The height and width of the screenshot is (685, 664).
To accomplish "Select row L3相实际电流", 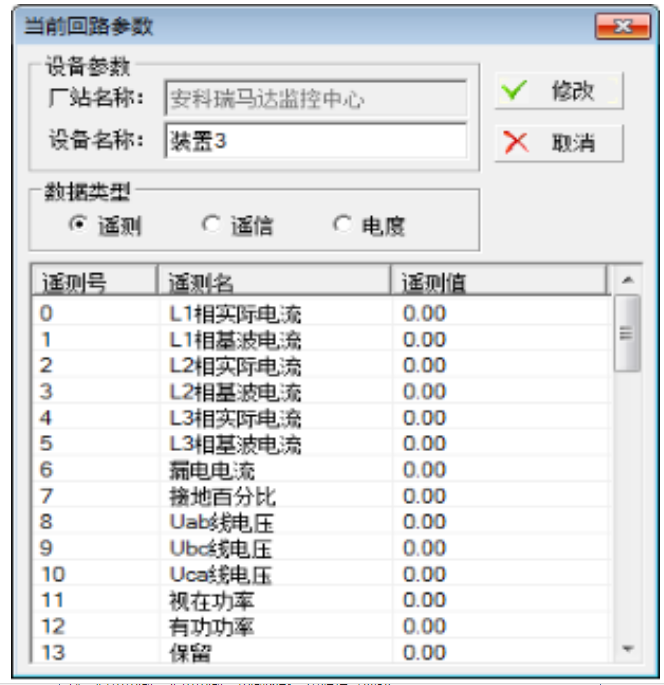I will point(321,418).
